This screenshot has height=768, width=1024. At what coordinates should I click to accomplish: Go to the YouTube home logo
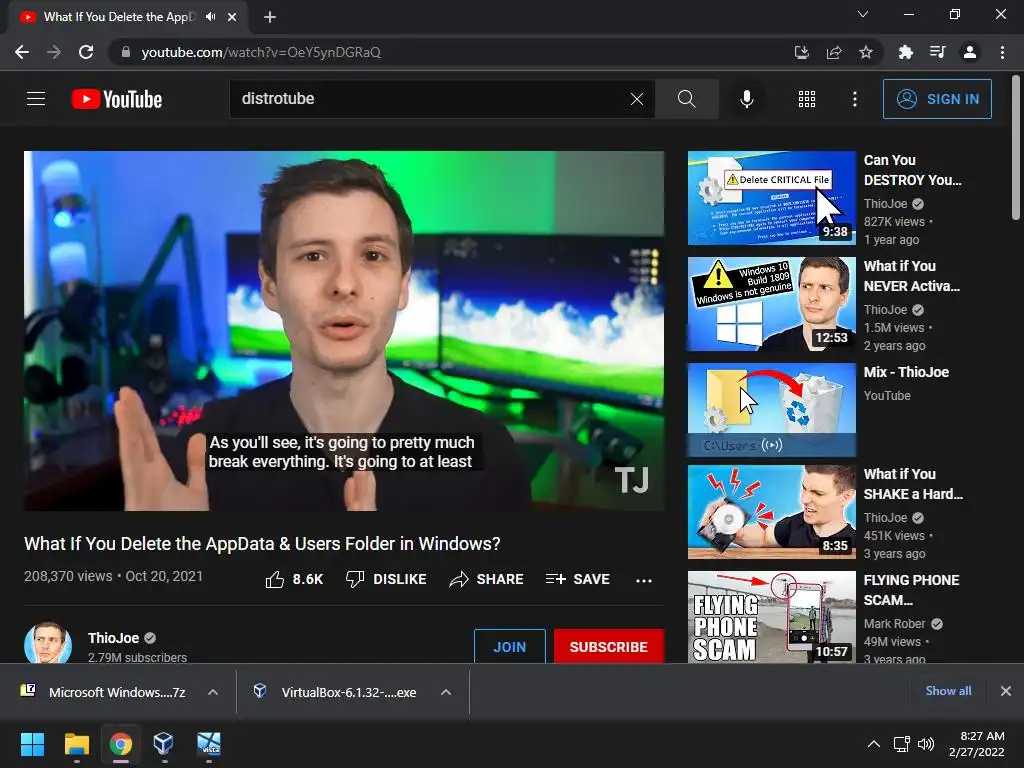point(117,99)
